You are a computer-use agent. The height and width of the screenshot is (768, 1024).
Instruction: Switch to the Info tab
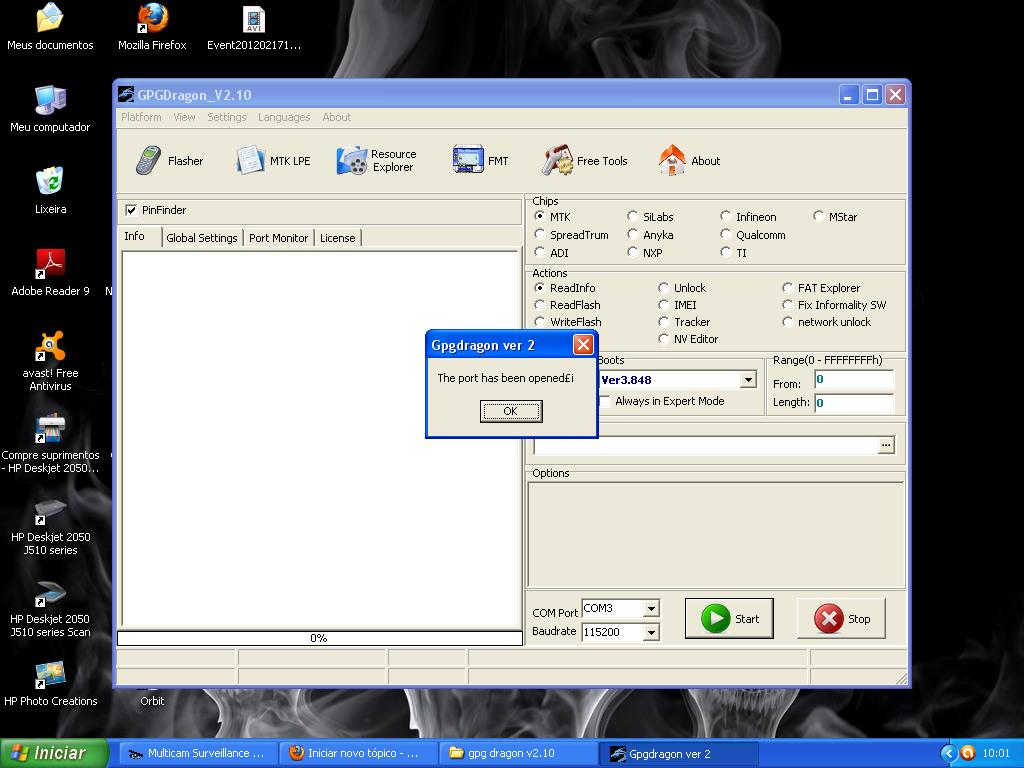[135, 236]
